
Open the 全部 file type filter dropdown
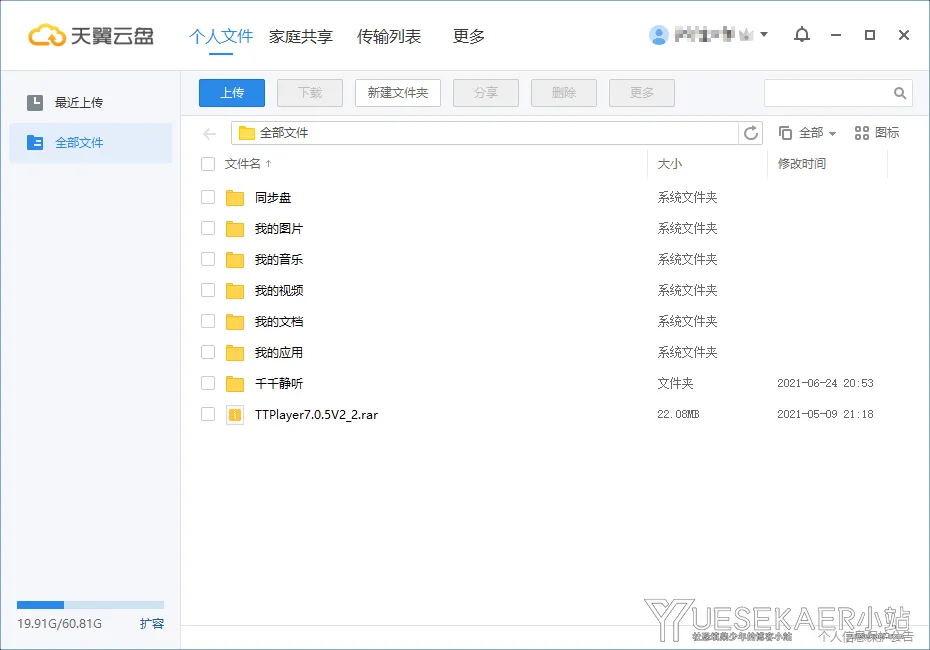point(817,133)
